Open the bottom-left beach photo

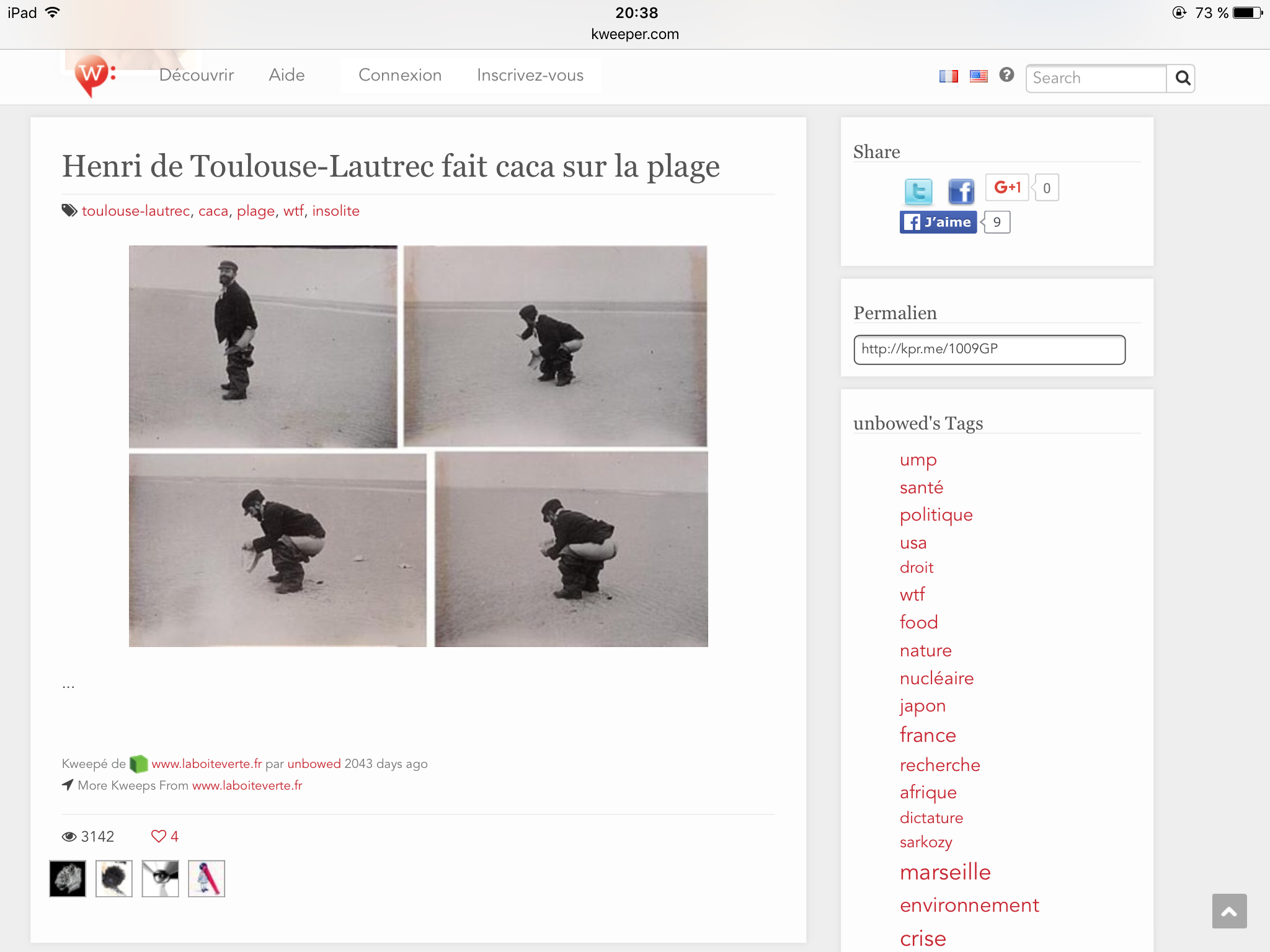[x=278, y=550]
